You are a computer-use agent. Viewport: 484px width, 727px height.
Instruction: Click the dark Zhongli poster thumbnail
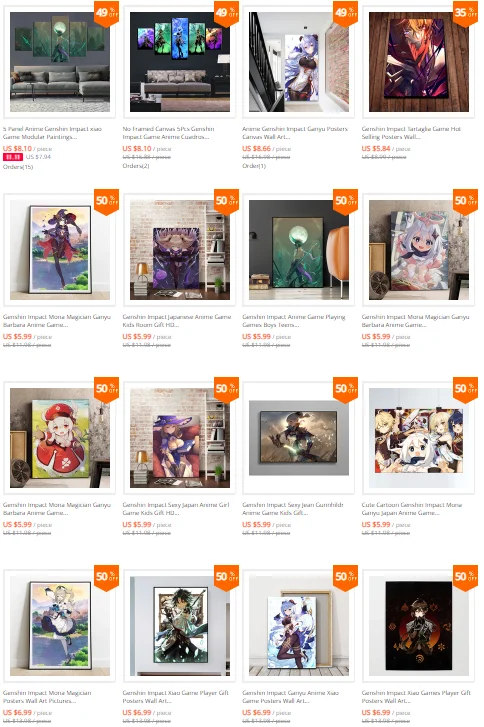tap(419, 626)
